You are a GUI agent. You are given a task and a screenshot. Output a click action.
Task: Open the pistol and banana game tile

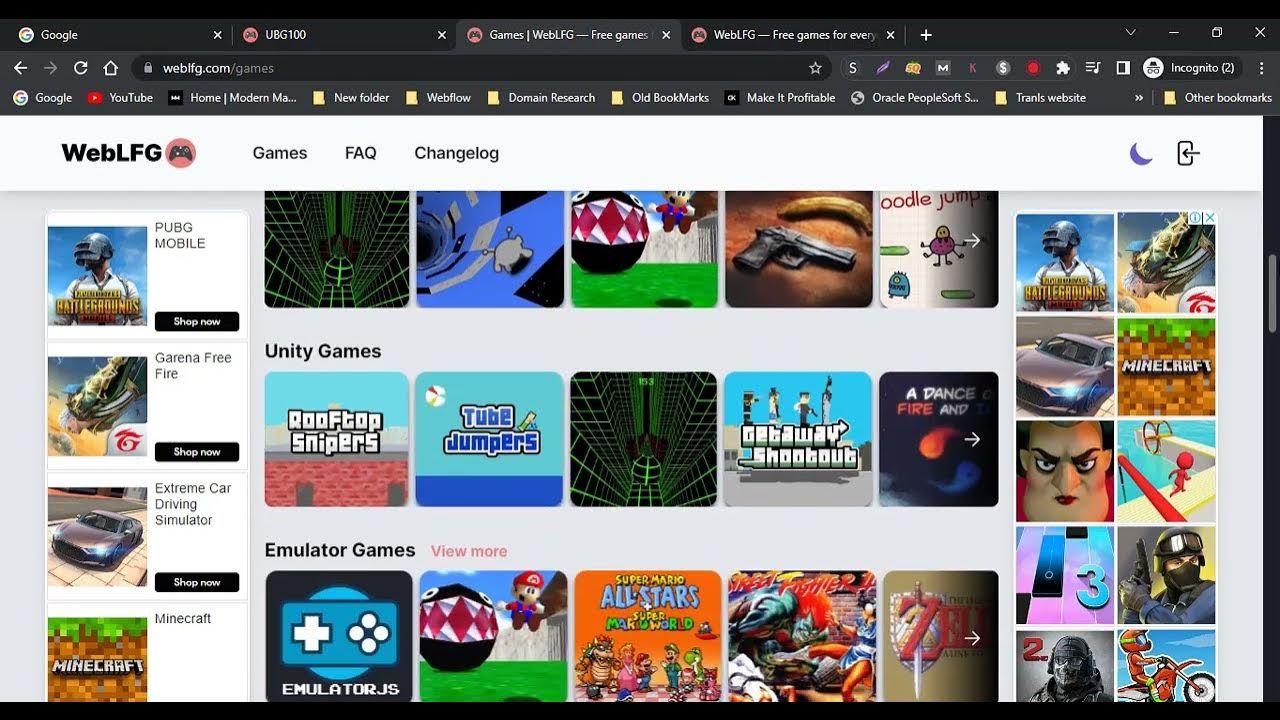(798, 249)
